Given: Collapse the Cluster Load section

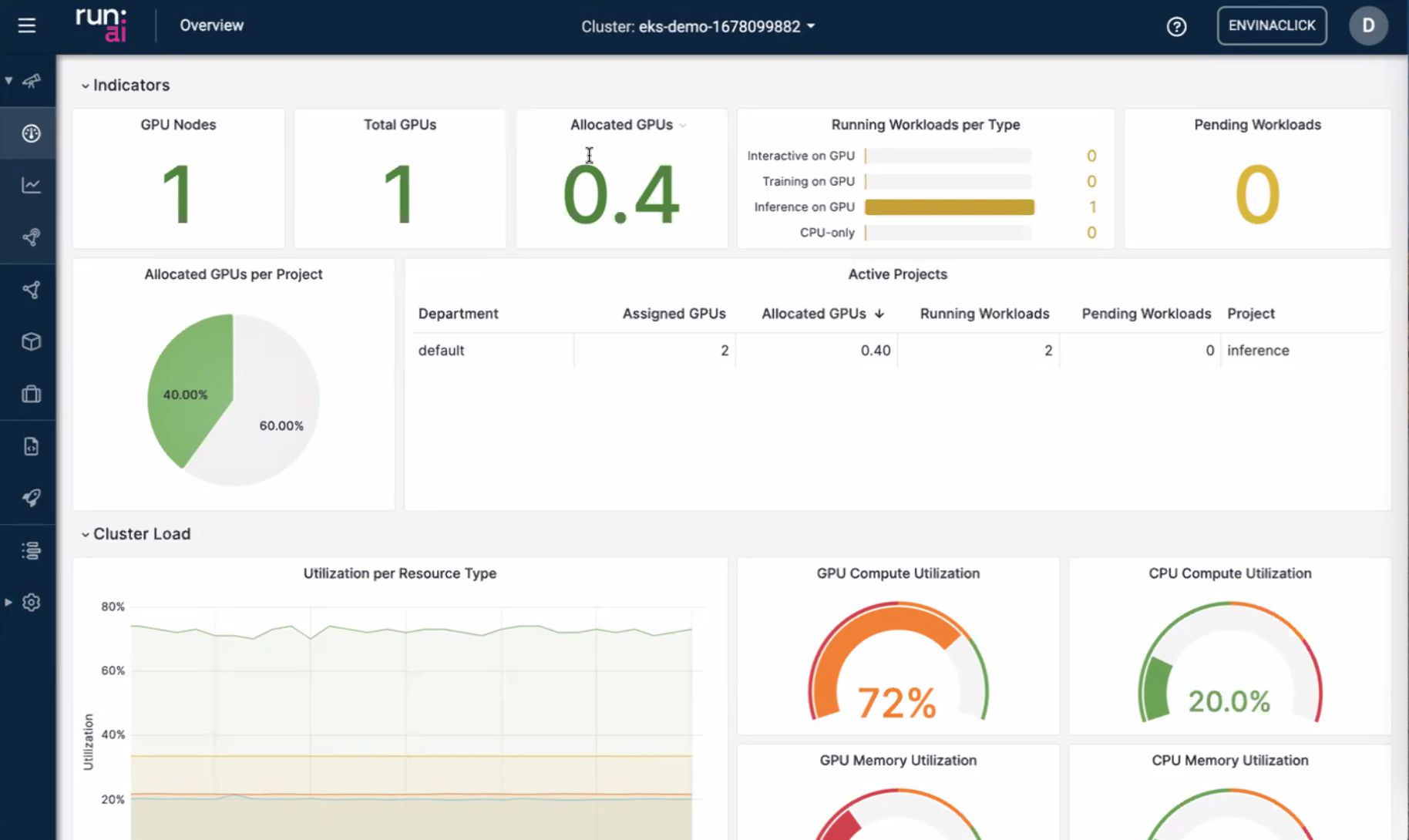Looking at the screenshot, I should point(85,534).
